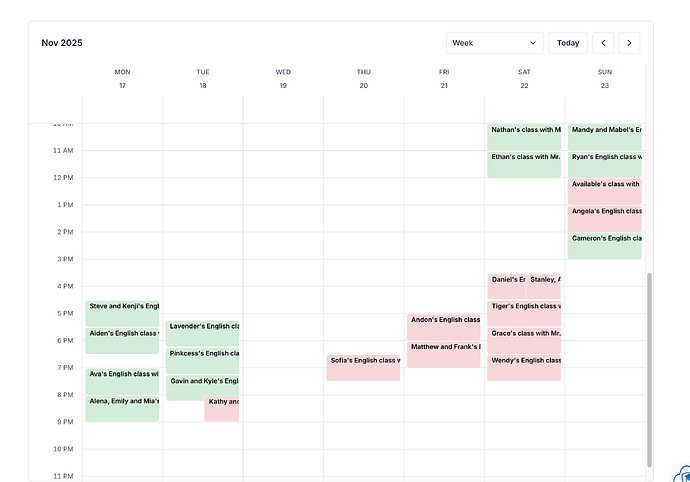
Task: Open the Week view dropdown
Action: [x=494, y=43]
